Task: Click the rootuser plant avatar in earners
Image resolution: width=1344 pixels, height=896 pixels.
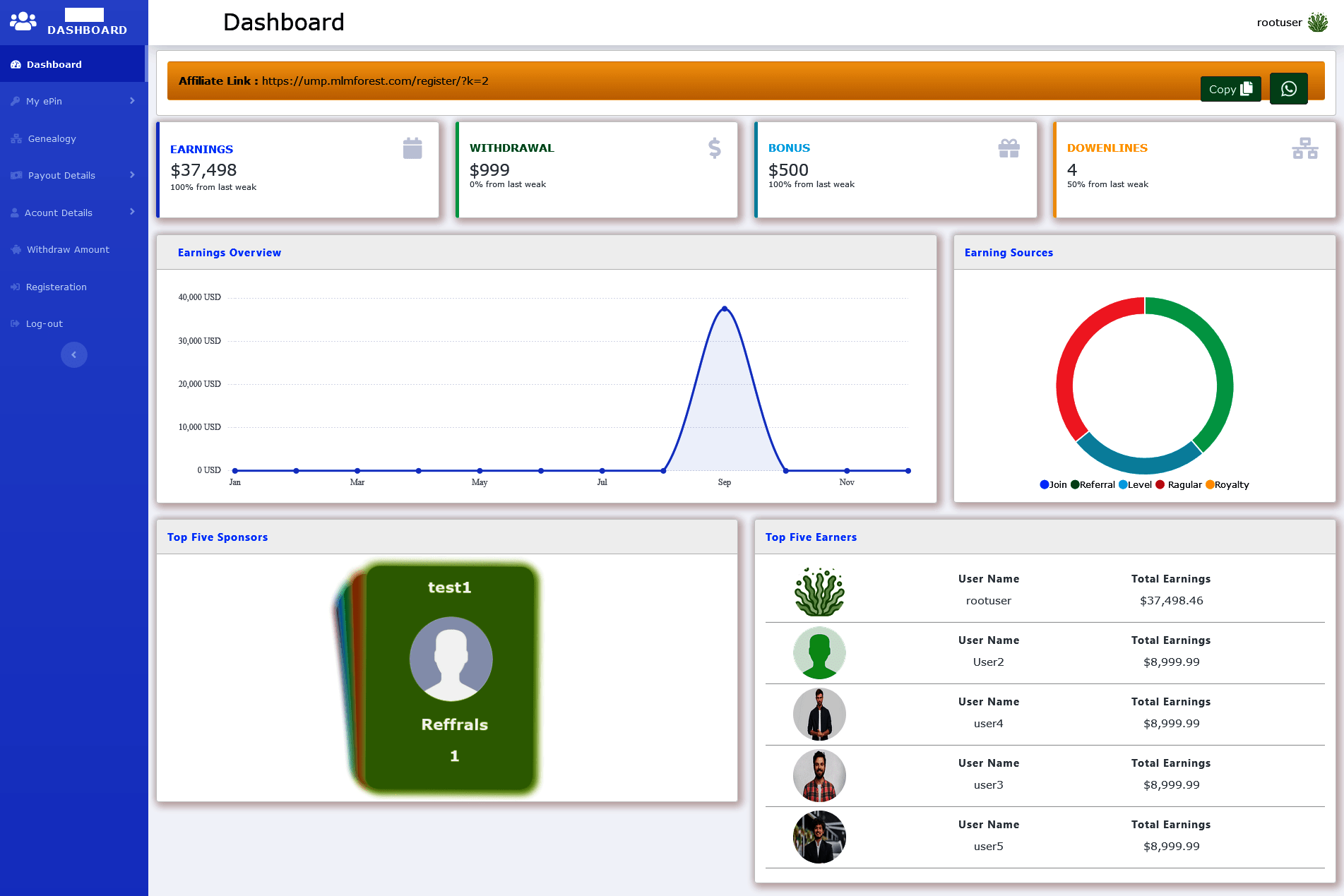Action: [x=819, y=591]
